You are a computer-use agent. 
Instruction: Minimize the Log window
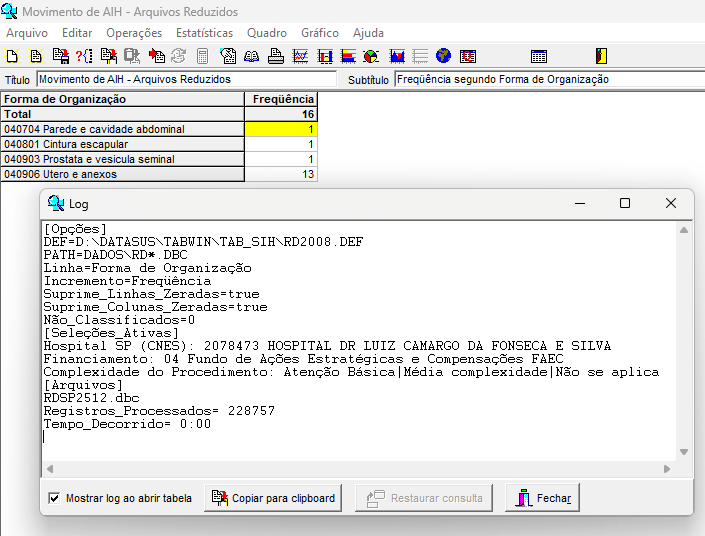[580, 203]
